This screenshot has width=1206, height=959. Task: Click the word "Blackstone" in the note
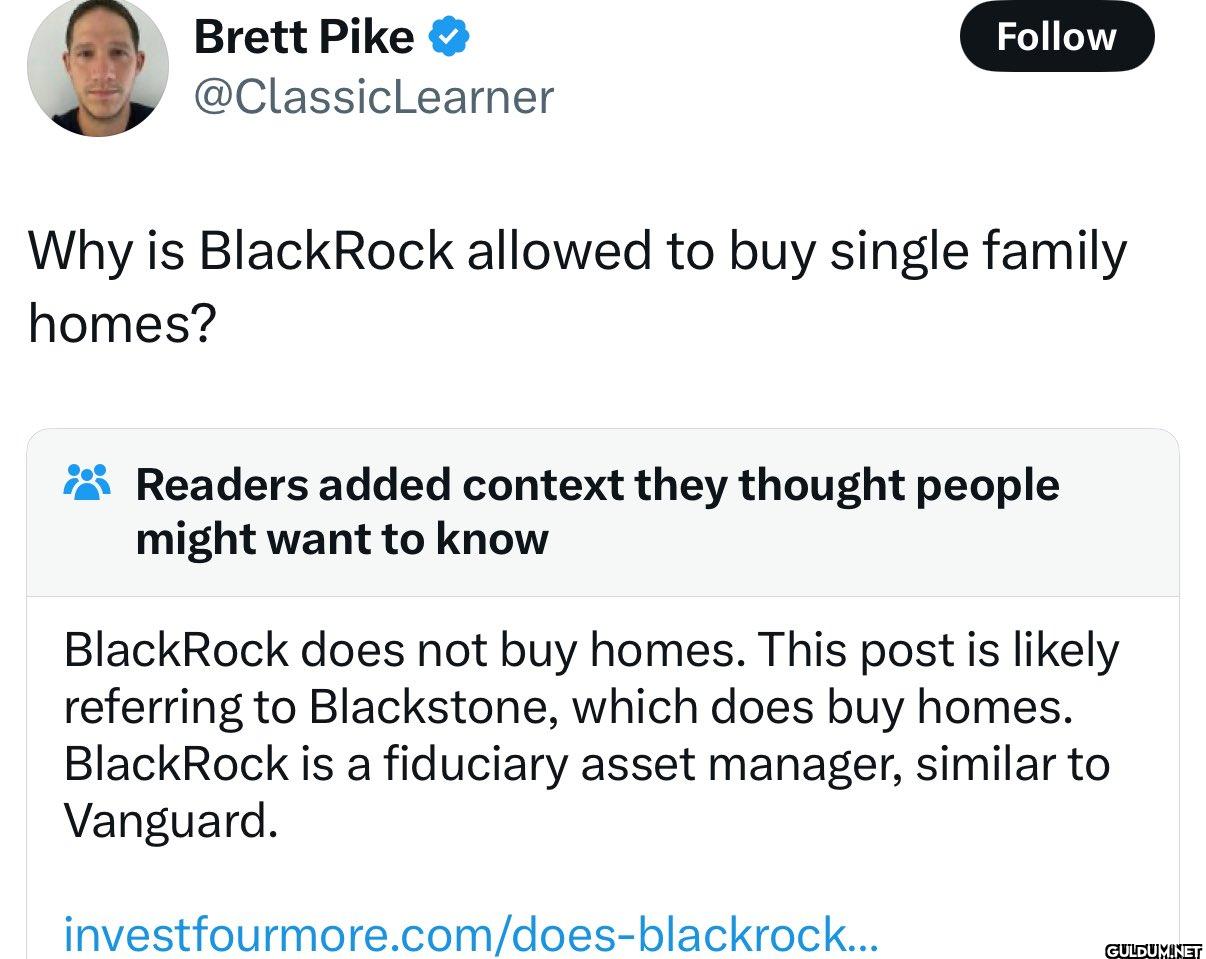pyautogui.click(x=431, y=707)
